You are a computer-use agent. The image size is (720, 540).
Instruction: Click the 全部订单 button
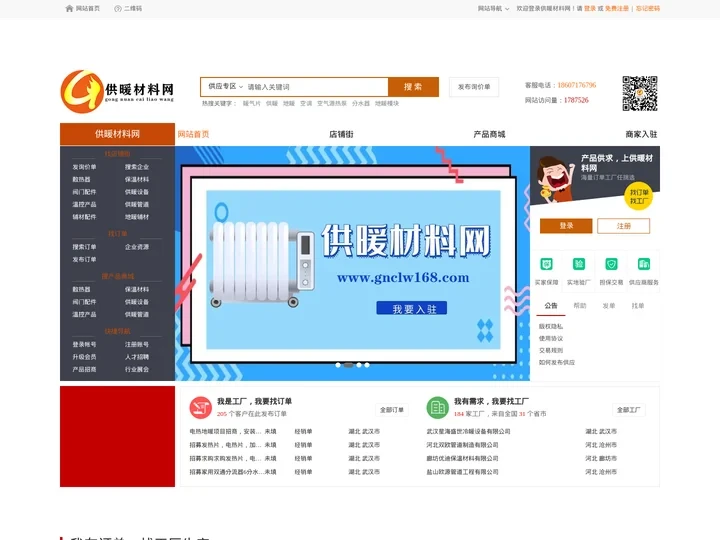(x=392, y=410)
